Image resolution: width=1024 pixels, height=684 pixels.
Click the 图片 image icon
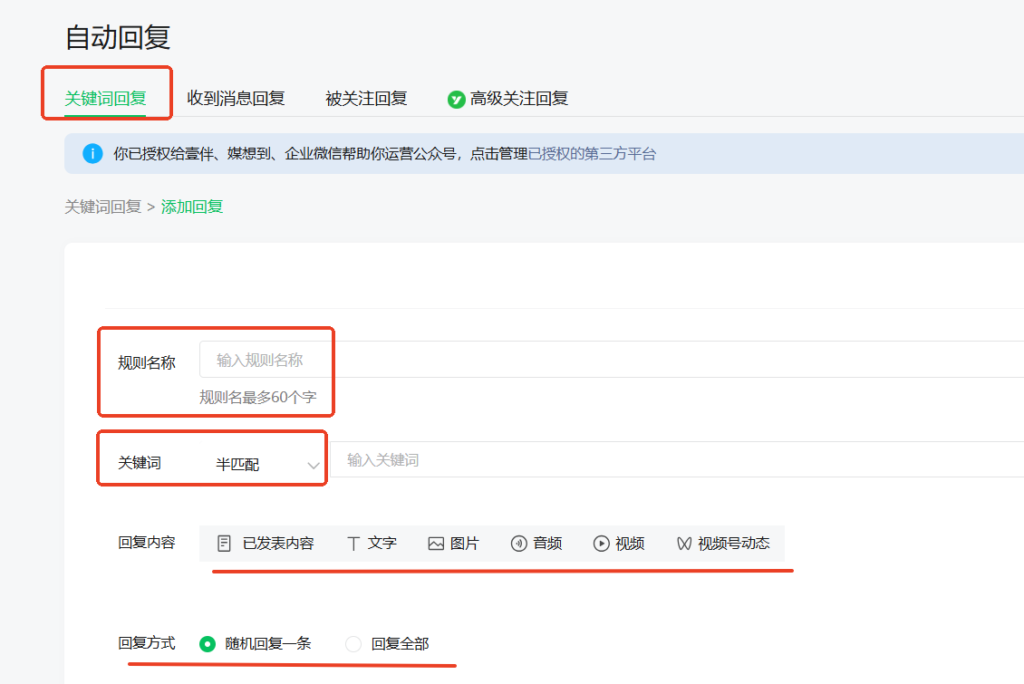pos(436,544)
